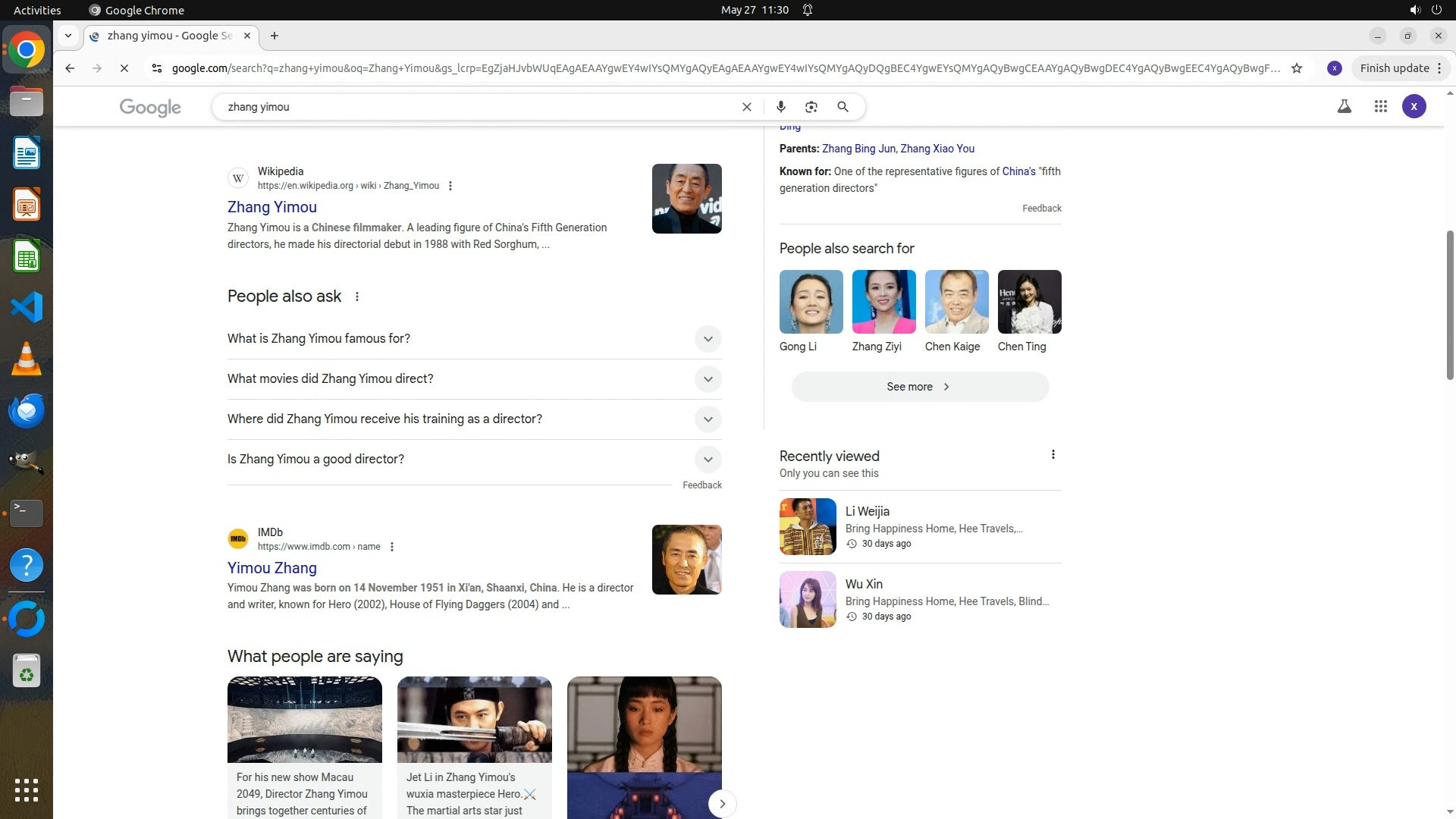The height and width of the screenshot is (819, 1456).
Task: Click the magnifying glass search icon
Action: point(843,107)
